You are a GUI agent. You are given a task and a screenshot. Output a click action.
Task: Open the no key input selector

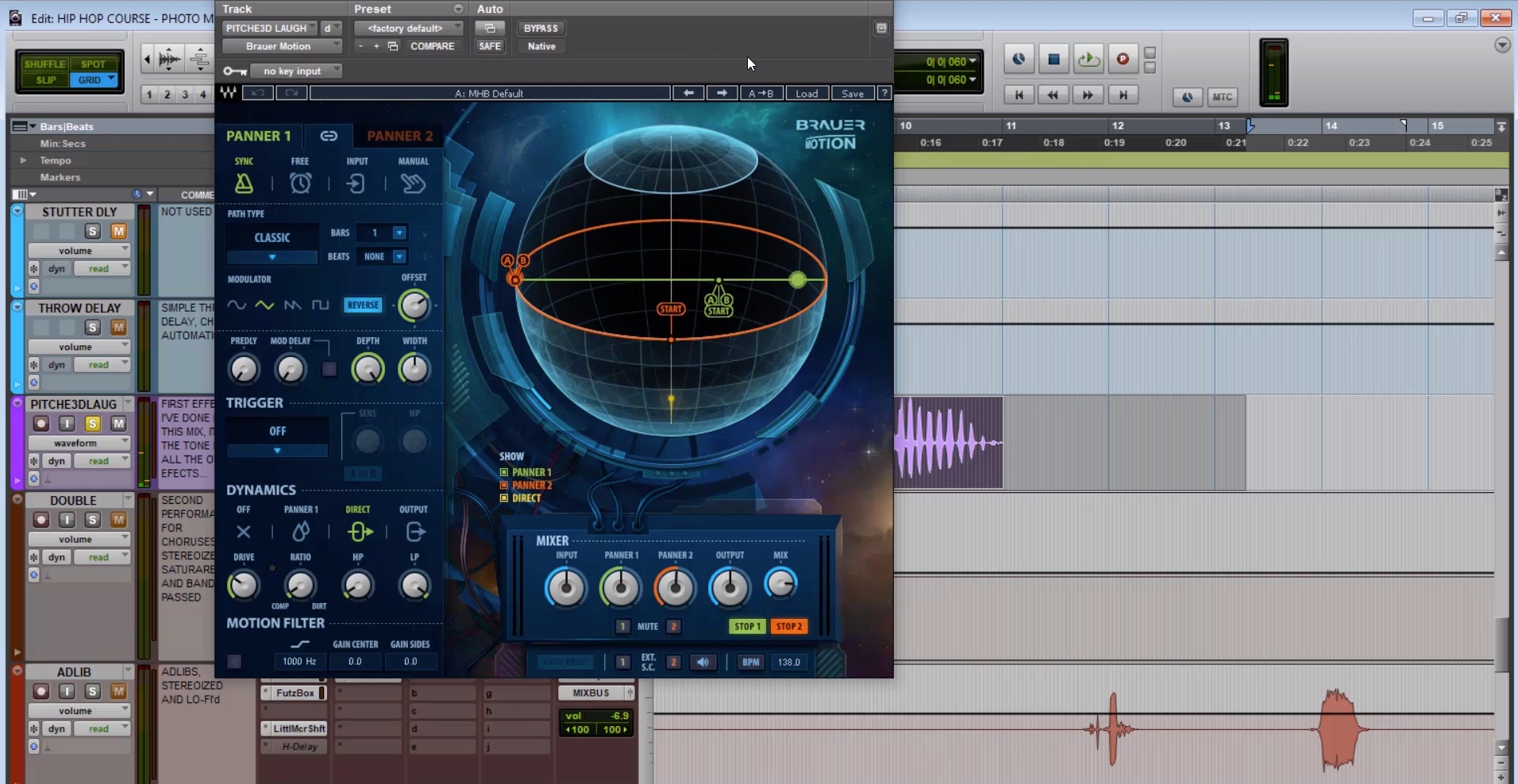296,71
